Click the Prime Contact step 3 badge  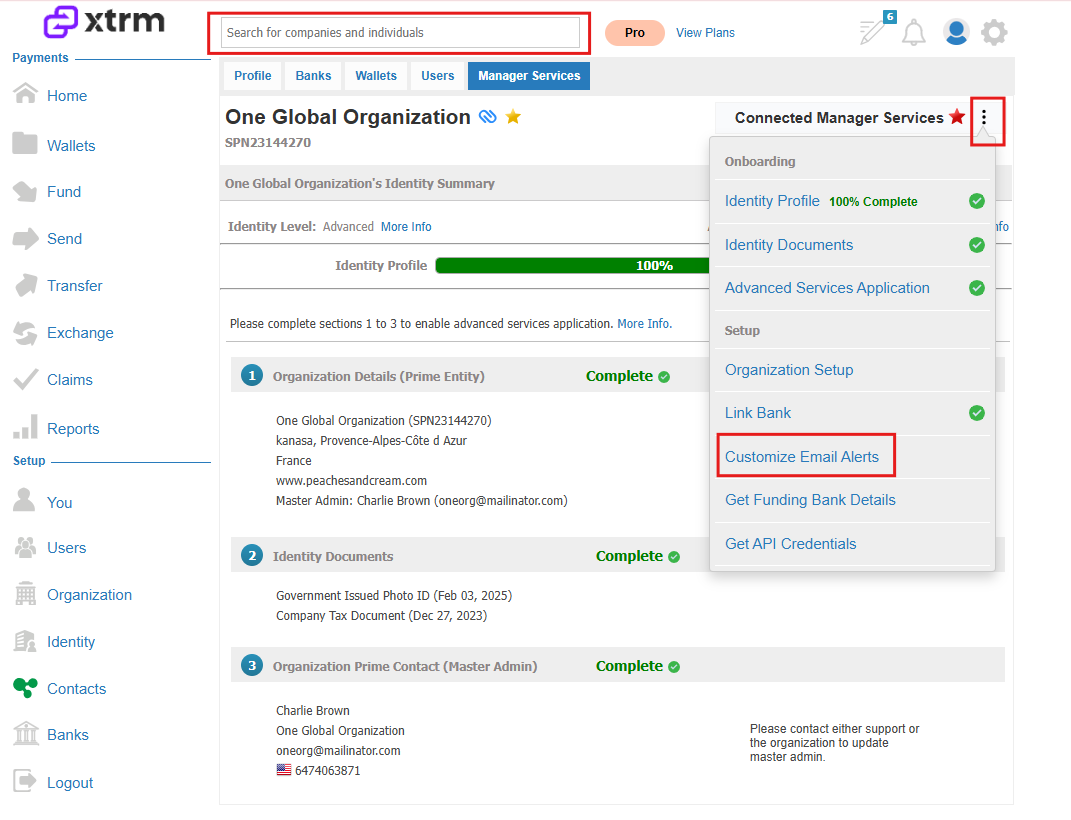(x=252, y=665)
